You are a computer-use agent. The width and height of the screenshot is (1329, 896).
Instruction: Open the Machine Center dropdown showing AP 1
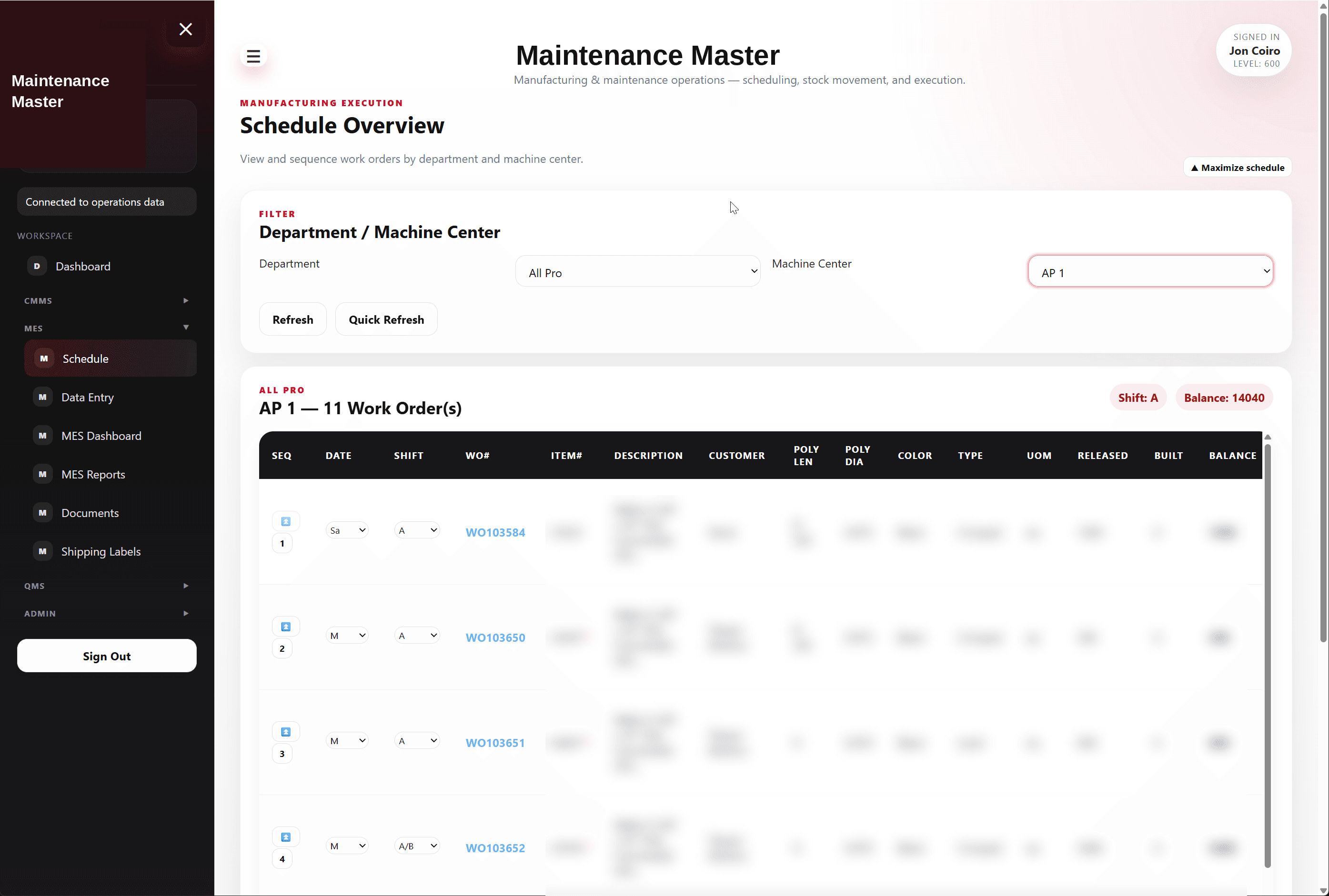1151,271
